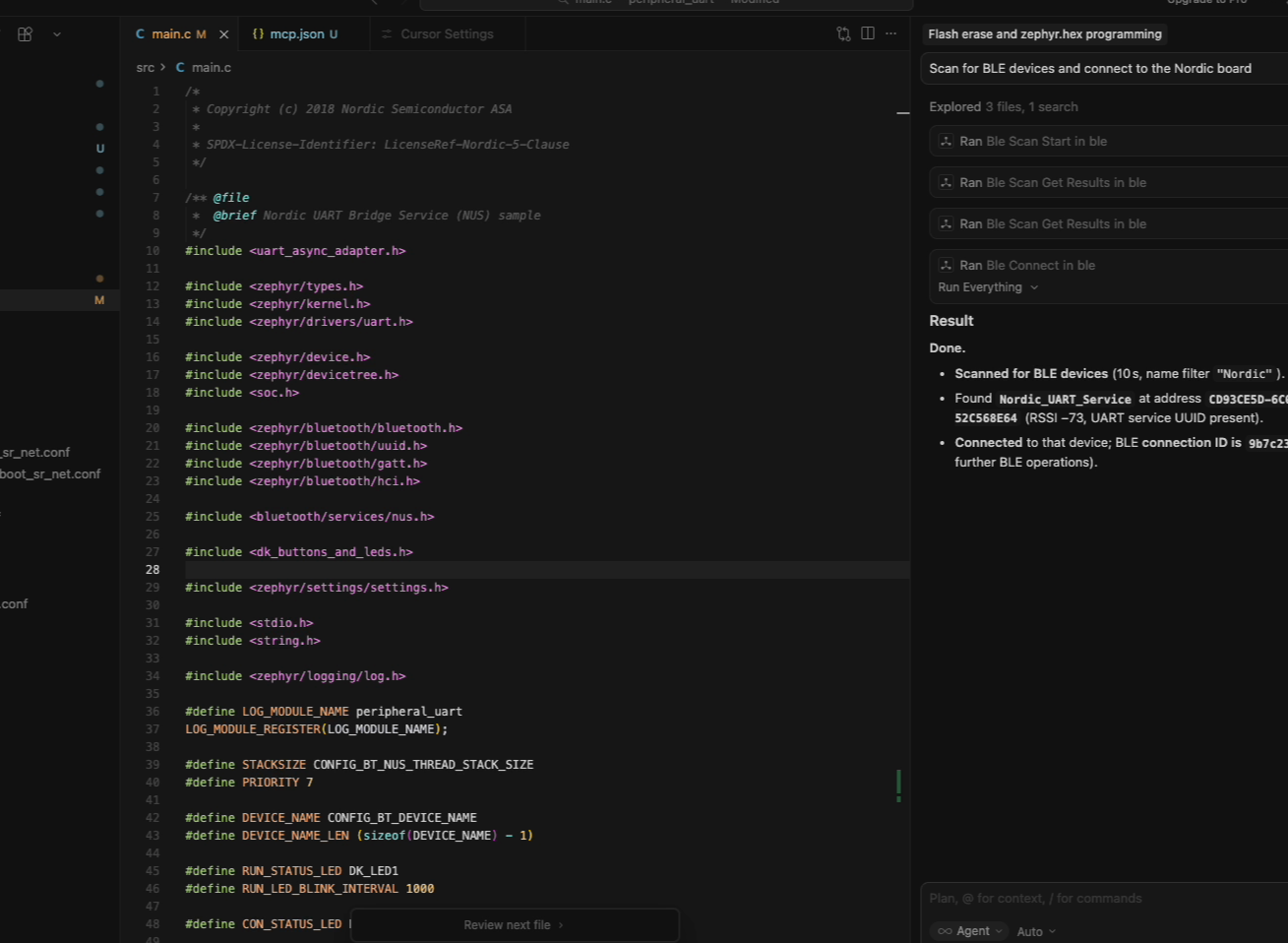Click the sliders icon on Cursor Settings tab
Image resolution: width=1288 pixels, height=943 pixels.
(x=386, y=34)
